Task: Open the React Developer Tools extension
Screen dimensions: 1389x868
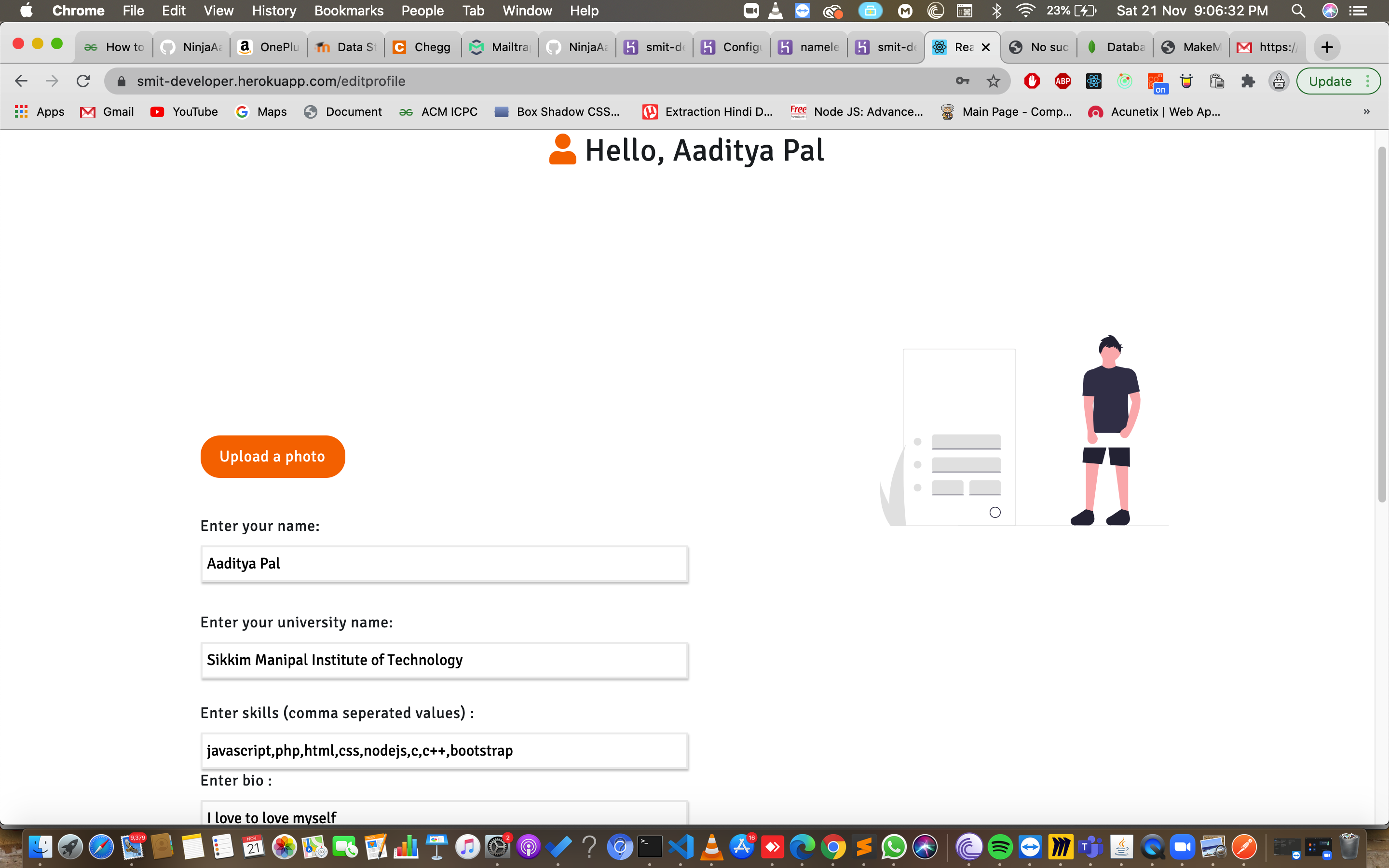Action: click(x=1093, y=81)
